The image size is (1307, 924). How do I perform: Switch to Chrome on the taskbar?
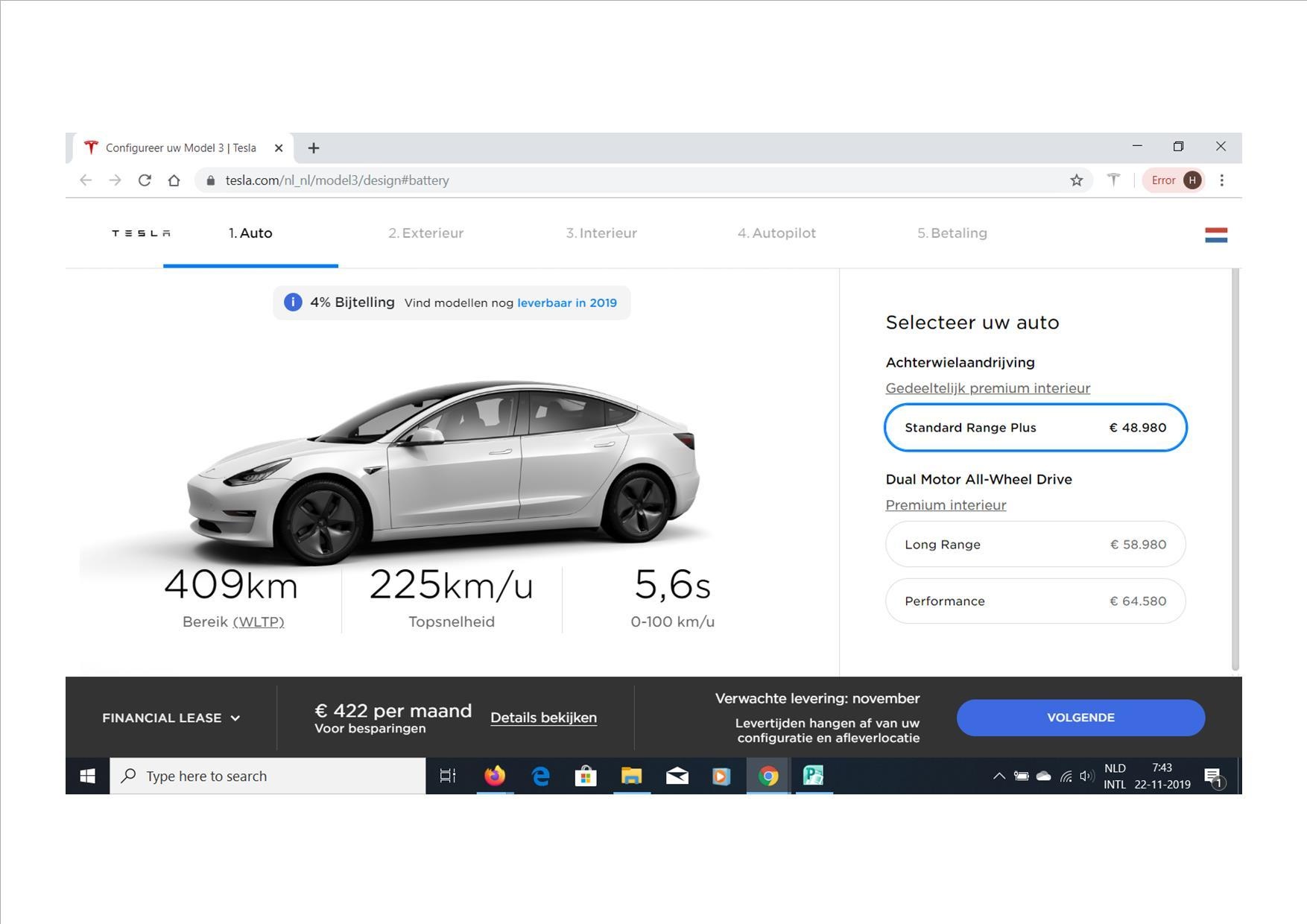pyautogui.click(x=768, y=776)
